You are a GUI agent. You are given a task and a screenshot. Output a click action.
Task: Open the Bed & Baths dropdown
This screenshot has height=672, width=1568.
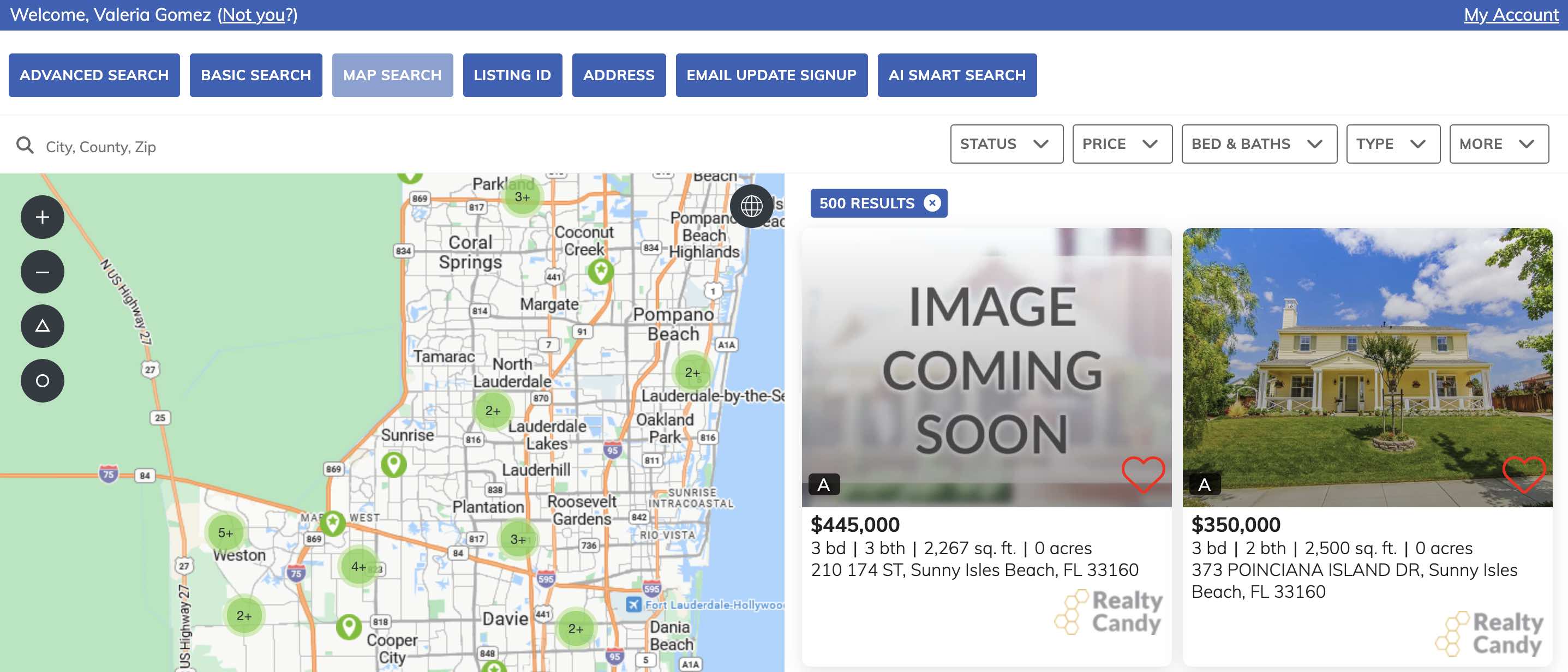point(1258,144)
